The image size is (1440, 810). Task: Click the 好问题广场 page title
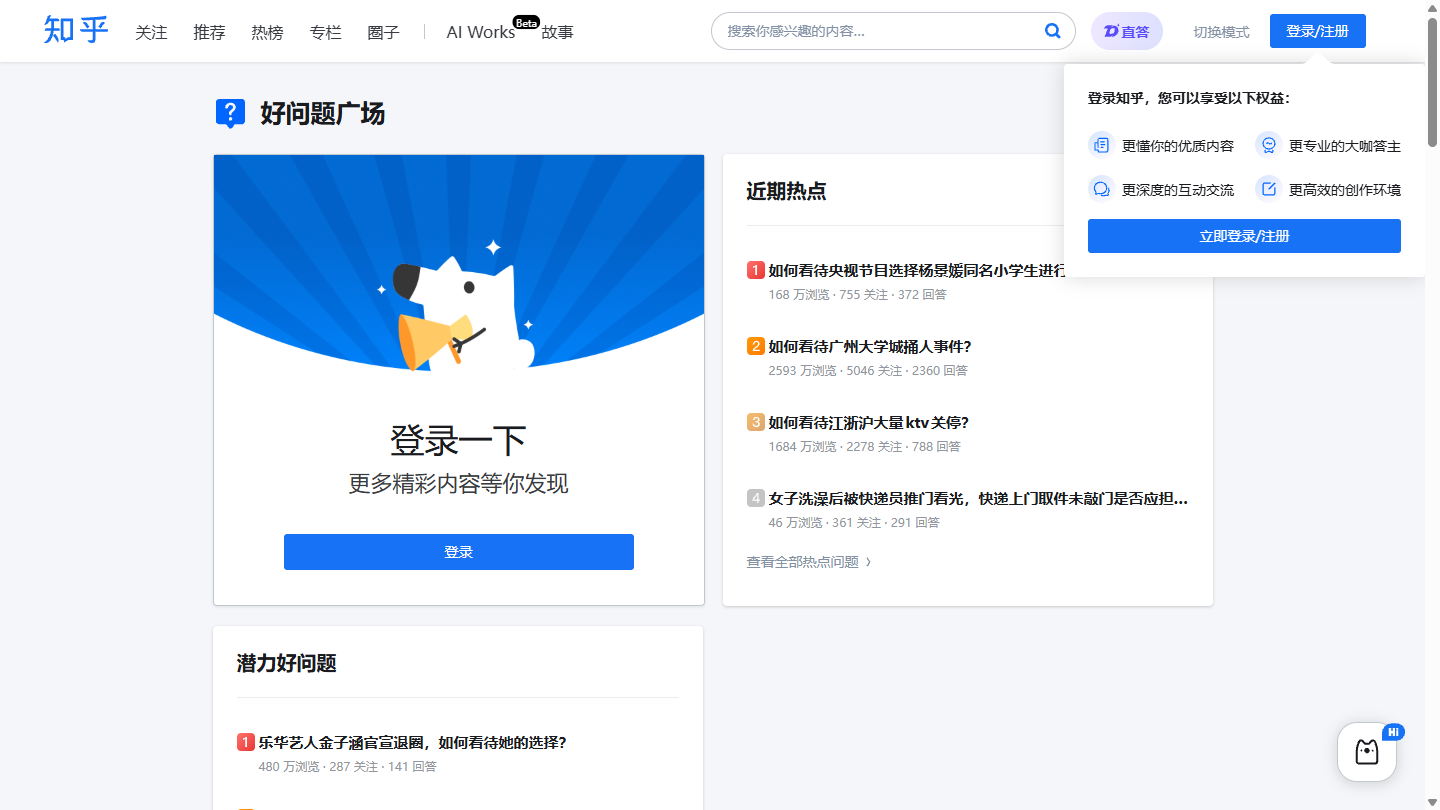tap(322, 113)
